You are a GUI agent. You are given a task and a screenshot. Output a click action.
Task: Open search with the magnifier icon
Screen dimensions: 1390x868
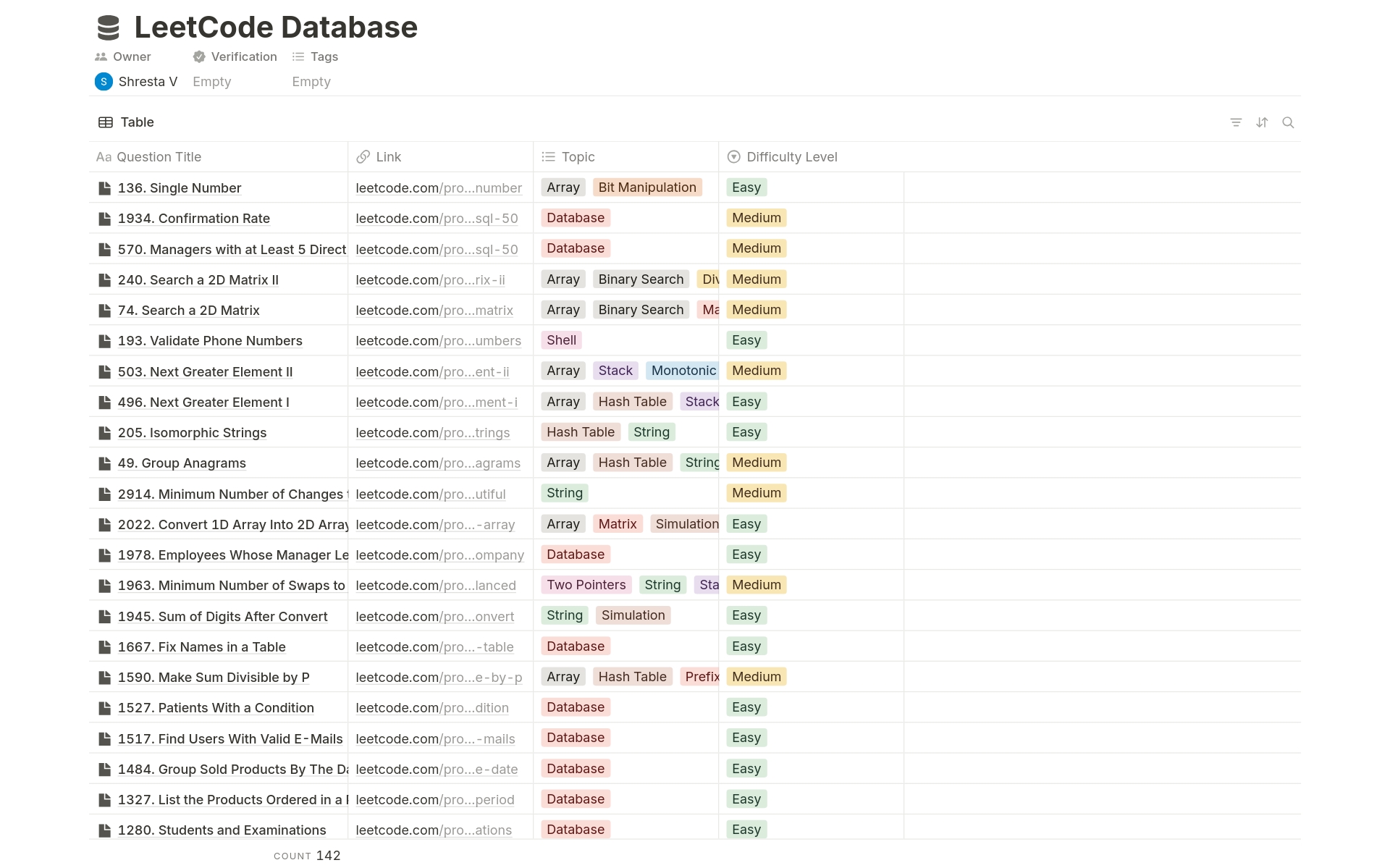pos(1288,122)
